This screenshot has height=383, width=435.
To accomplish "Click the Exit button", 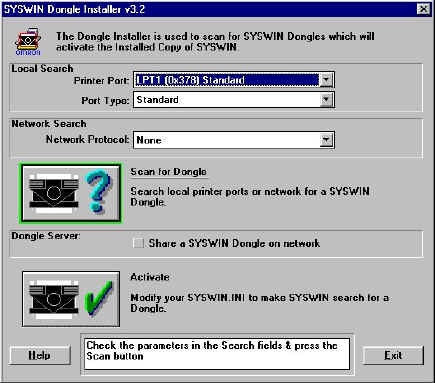I will [x=393, y=355].
